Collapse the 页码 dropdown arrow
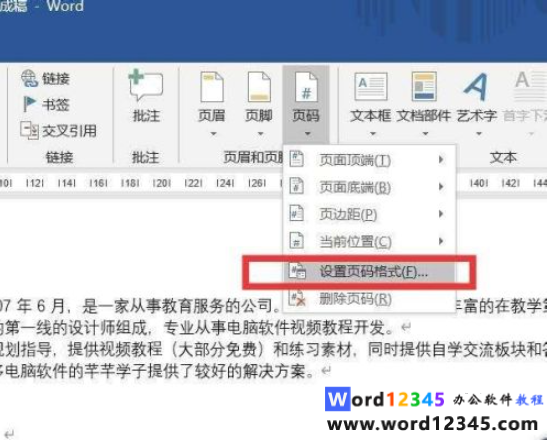Viewport: 548px width, 440px height. [x=307, y=134]
